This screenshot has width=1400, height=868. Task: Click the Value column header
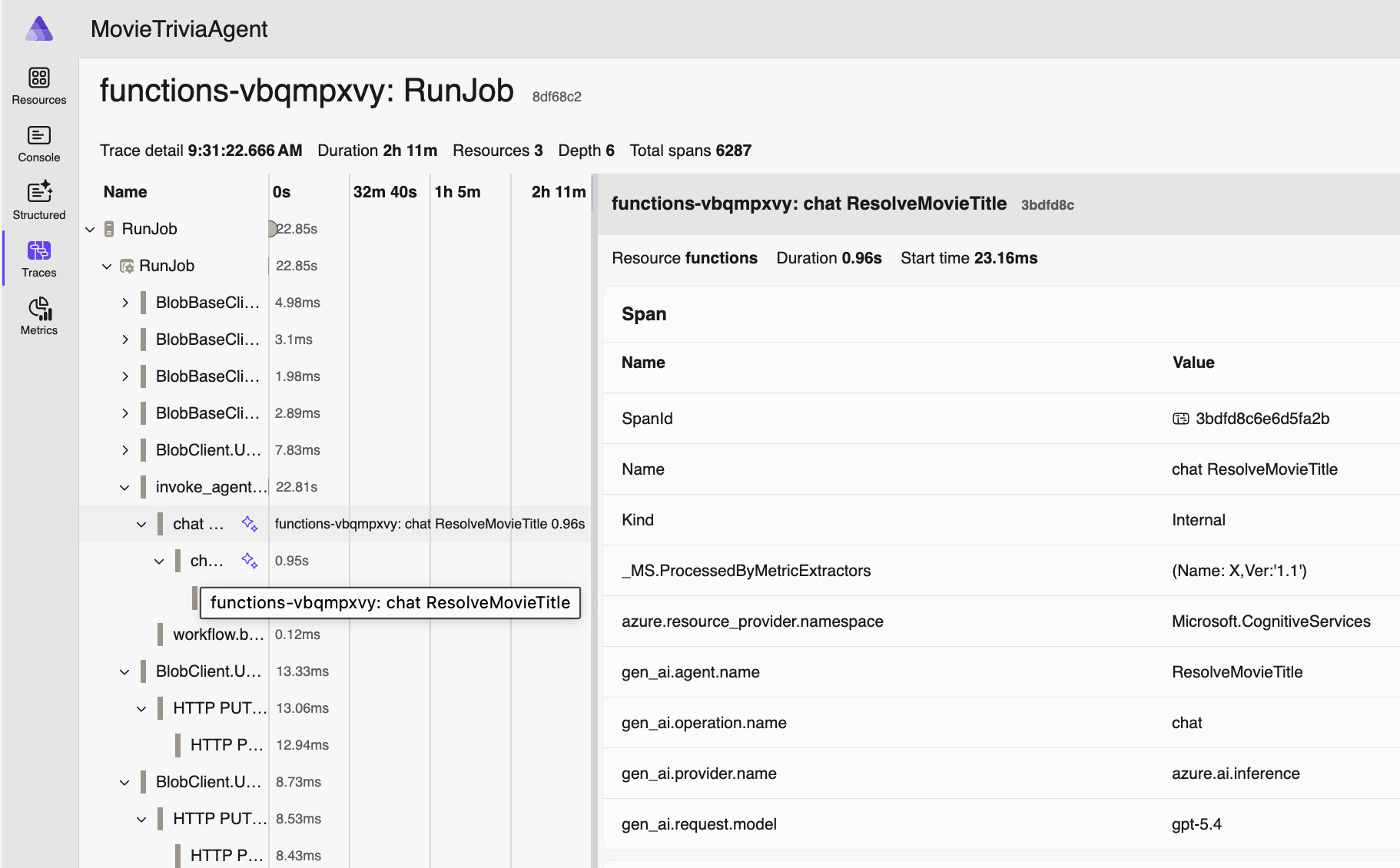point(1193,363)
